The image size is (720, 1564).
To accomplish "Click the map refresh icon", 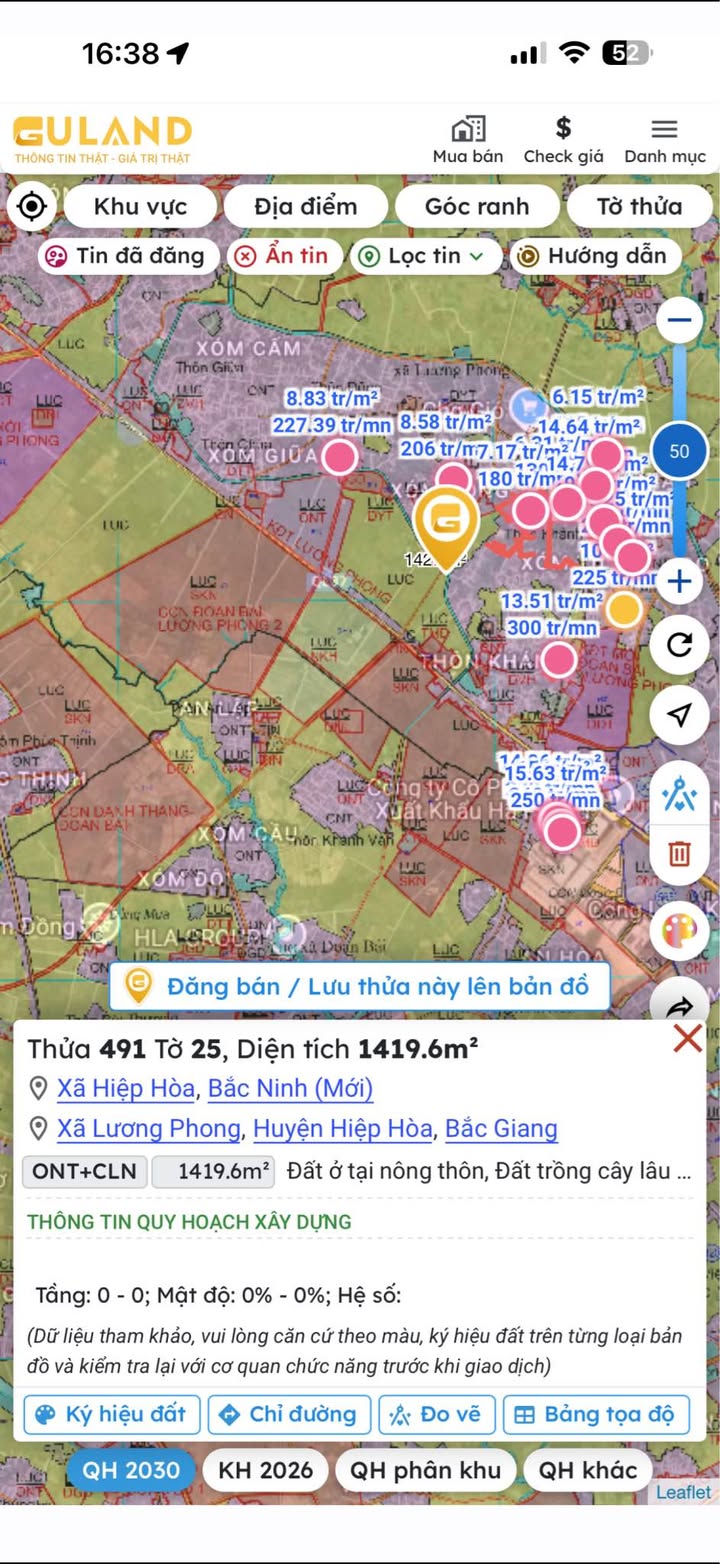I will 679,645.
